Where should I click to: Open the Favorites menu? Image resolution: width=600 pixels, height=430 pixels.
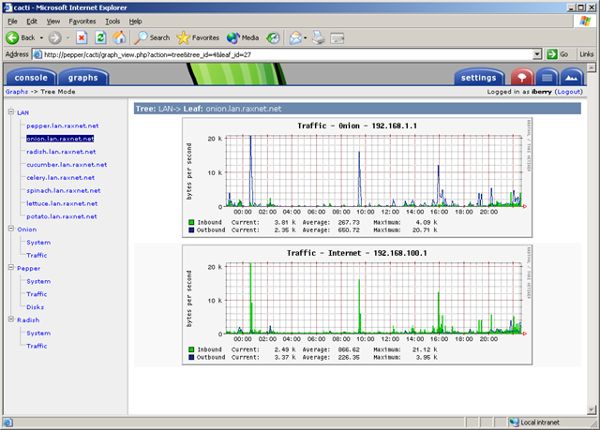pyautogui.click(x=82, y=21)
